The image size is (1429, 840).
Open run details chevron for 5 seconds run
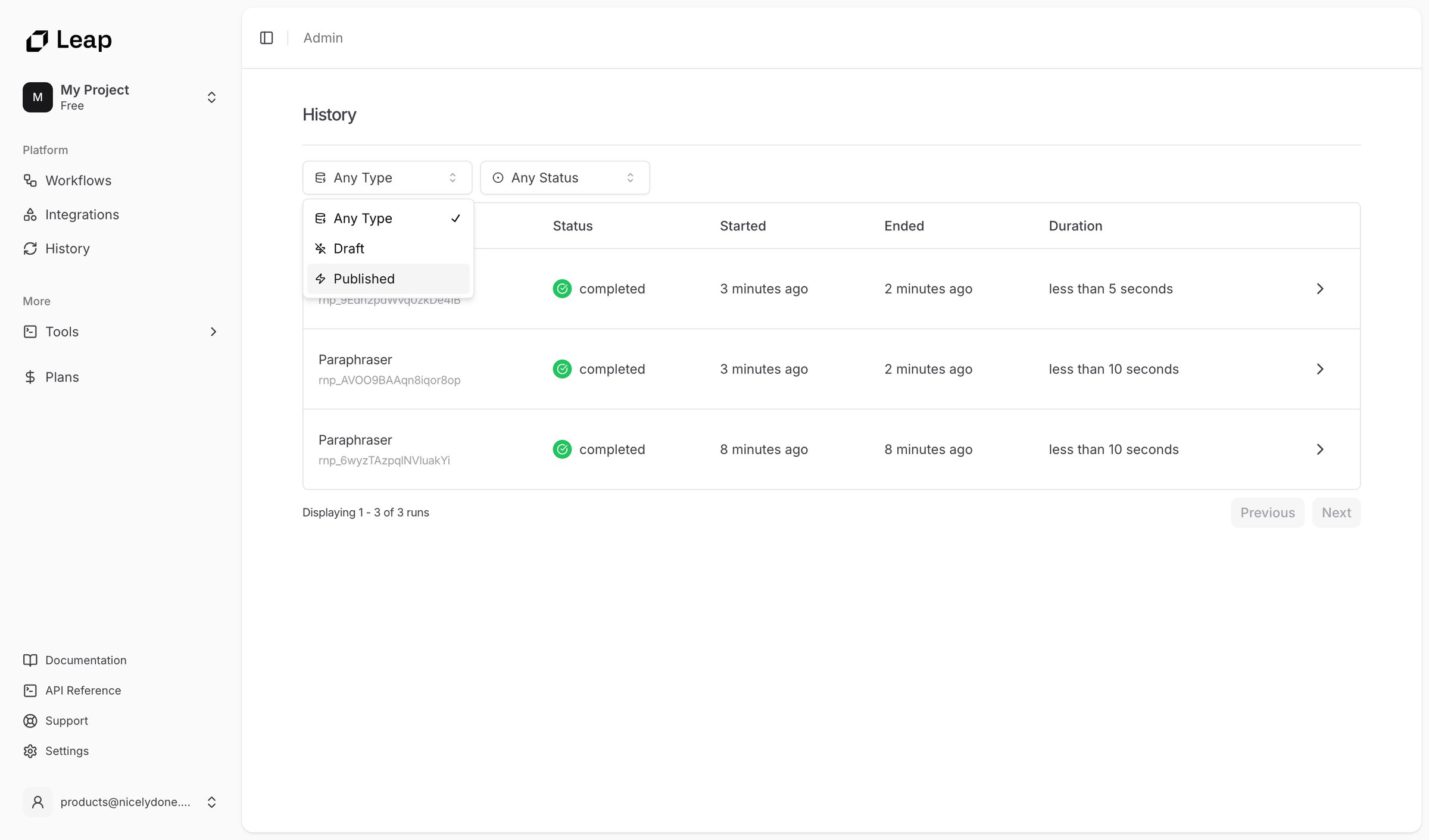pos(1320,289)
